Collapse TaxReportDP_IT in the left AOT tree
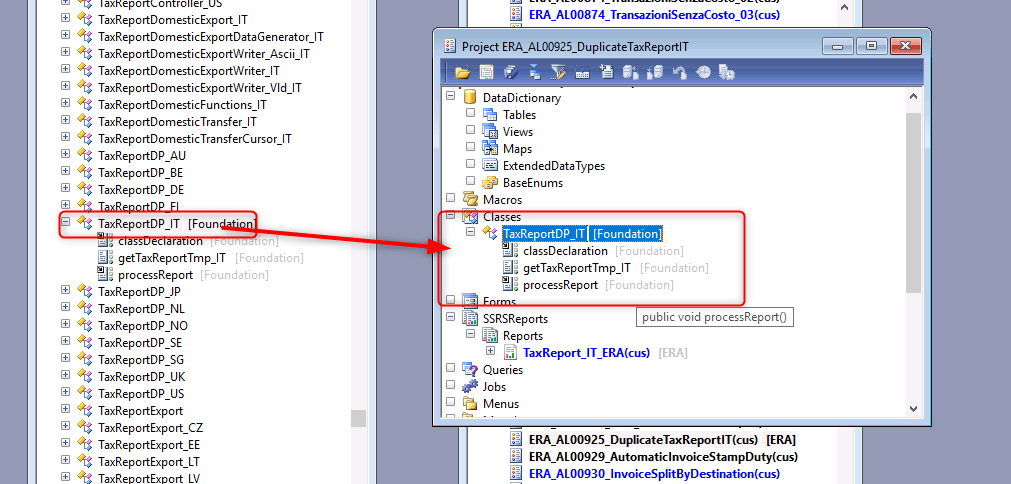1011x484 pixels. 66,223
